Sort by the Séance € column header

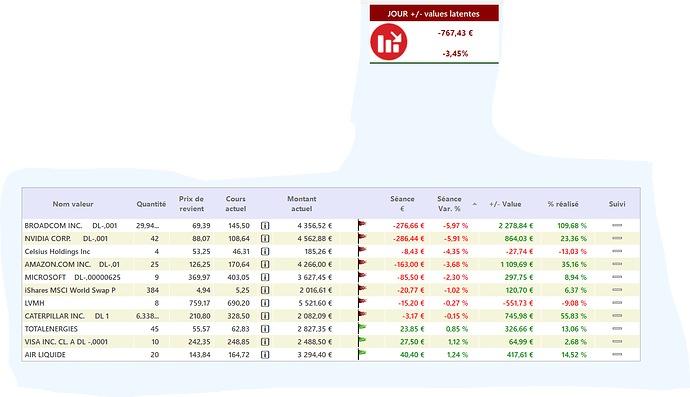point(402,204)
